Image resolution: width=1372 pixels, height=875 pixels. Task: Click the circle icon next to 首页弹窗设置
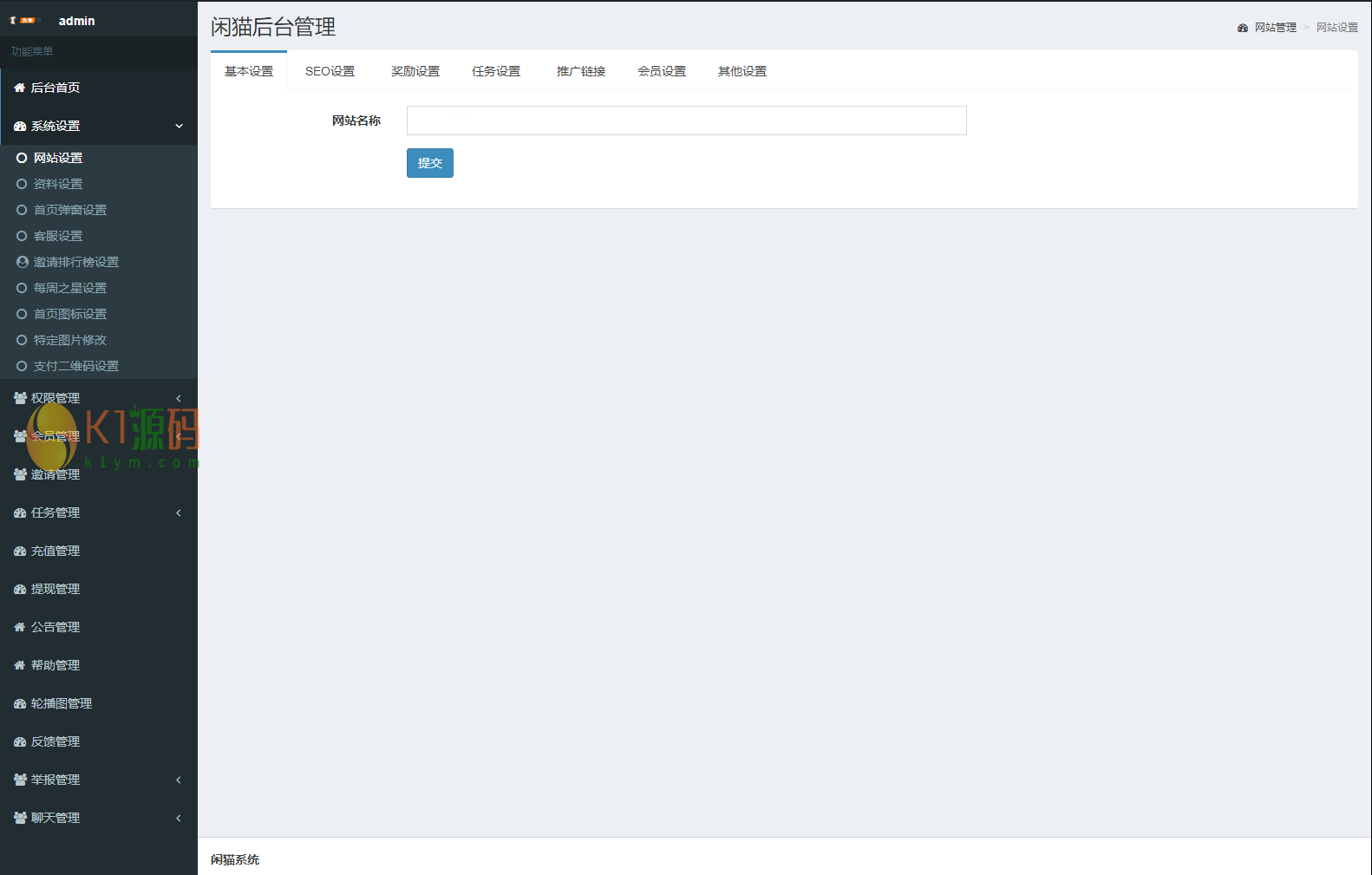pyautogui.click(x=22, y=210)
